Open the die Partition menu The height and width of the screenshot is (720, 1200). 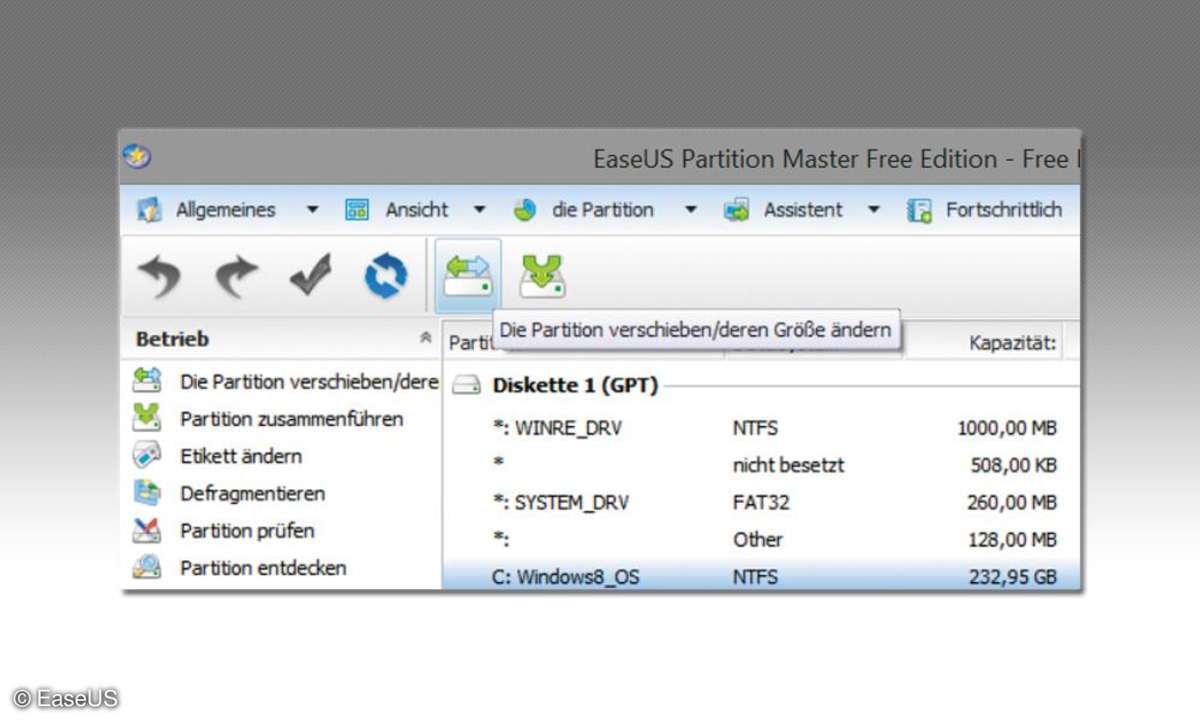point(605,210)
